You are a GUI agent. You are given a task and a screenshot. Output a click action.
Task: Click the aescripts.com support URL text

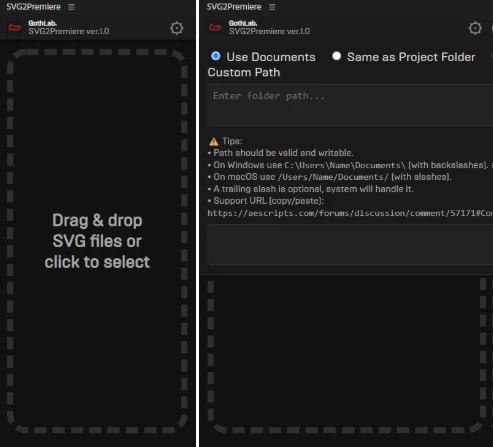(x=350, y=213)
